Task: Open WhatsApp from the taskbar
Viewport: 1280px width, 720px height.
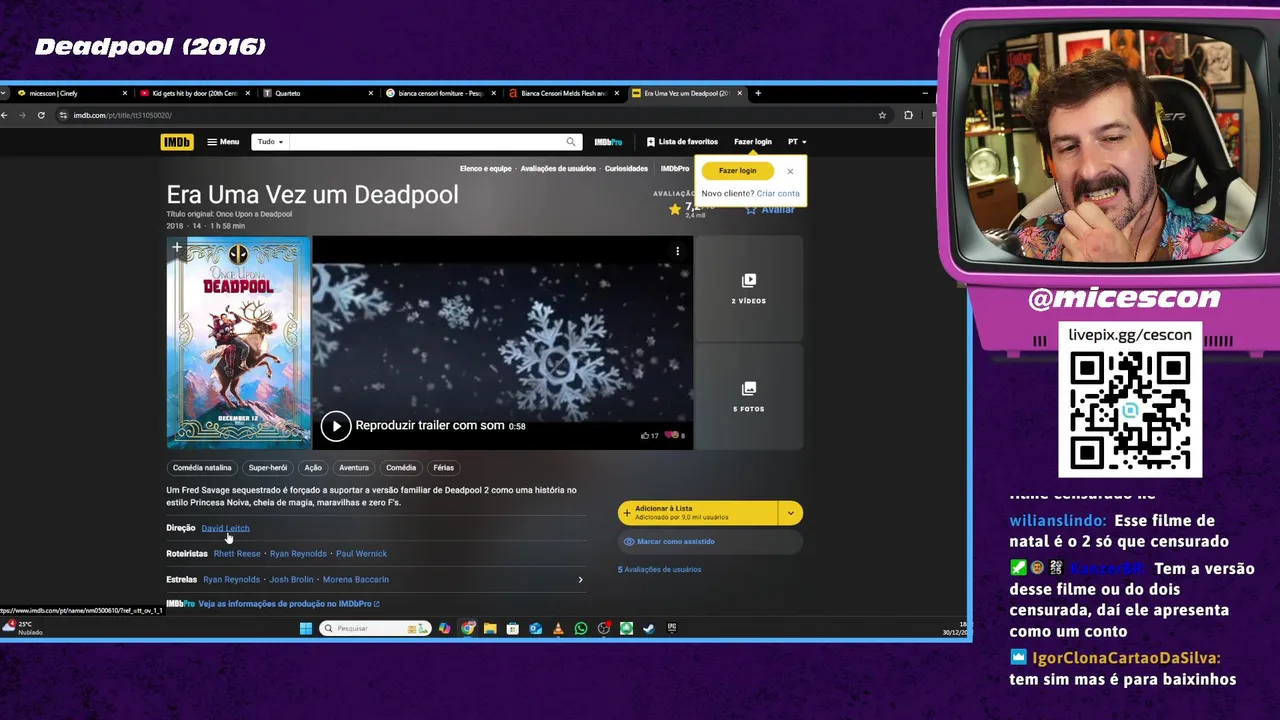Action: tap(581, 629)
